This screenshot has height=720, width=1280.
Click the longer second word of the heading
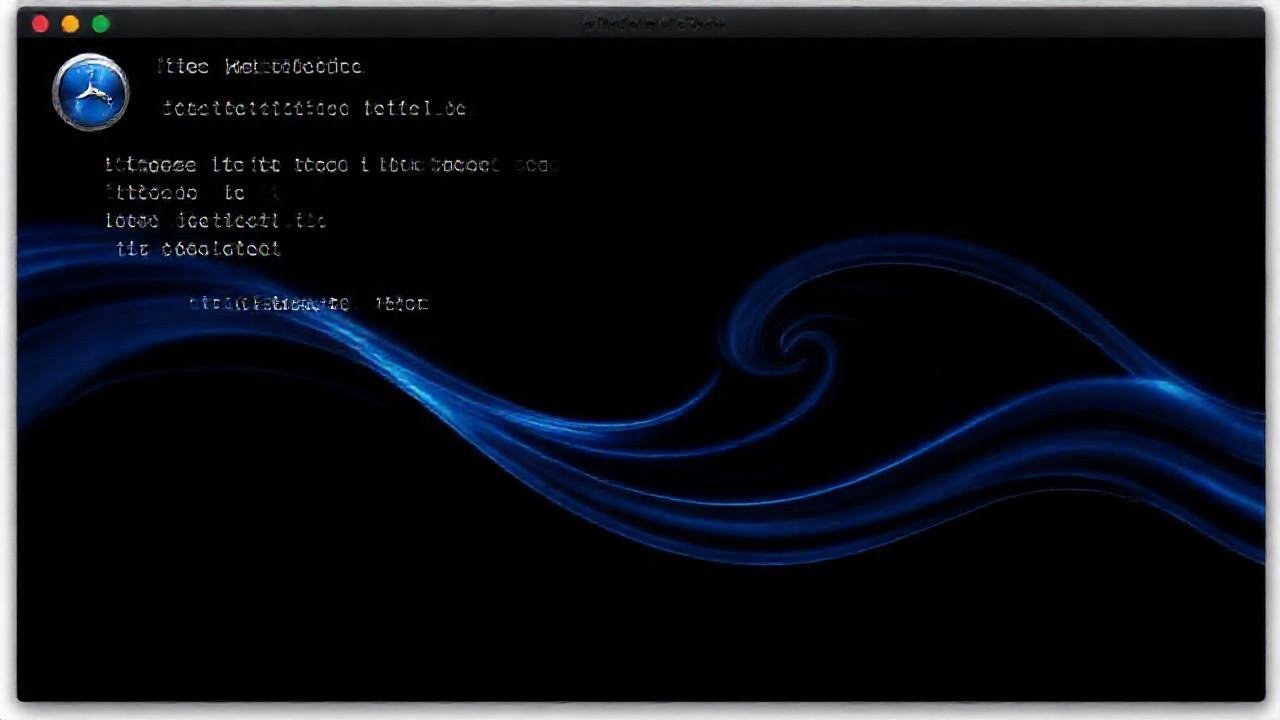pos(294,67)
